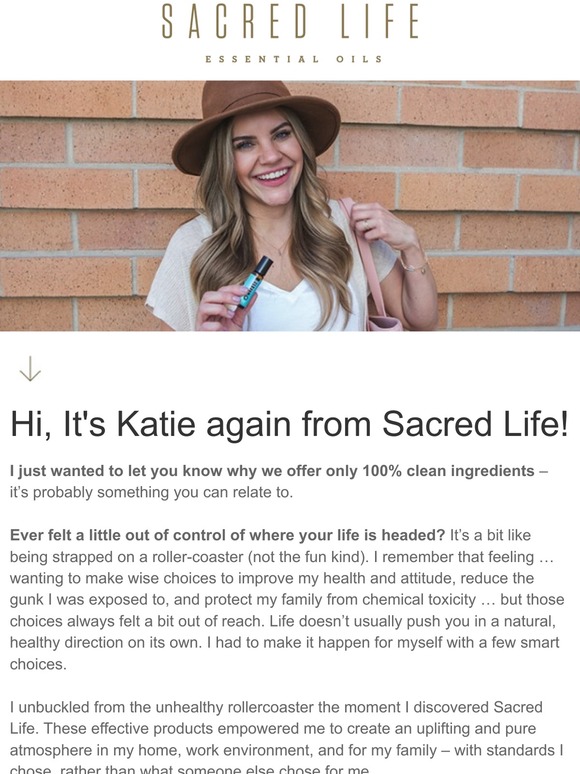Click the bold "Ever felt a little out of control" question

pyautogui.click(x=228, y=536)
